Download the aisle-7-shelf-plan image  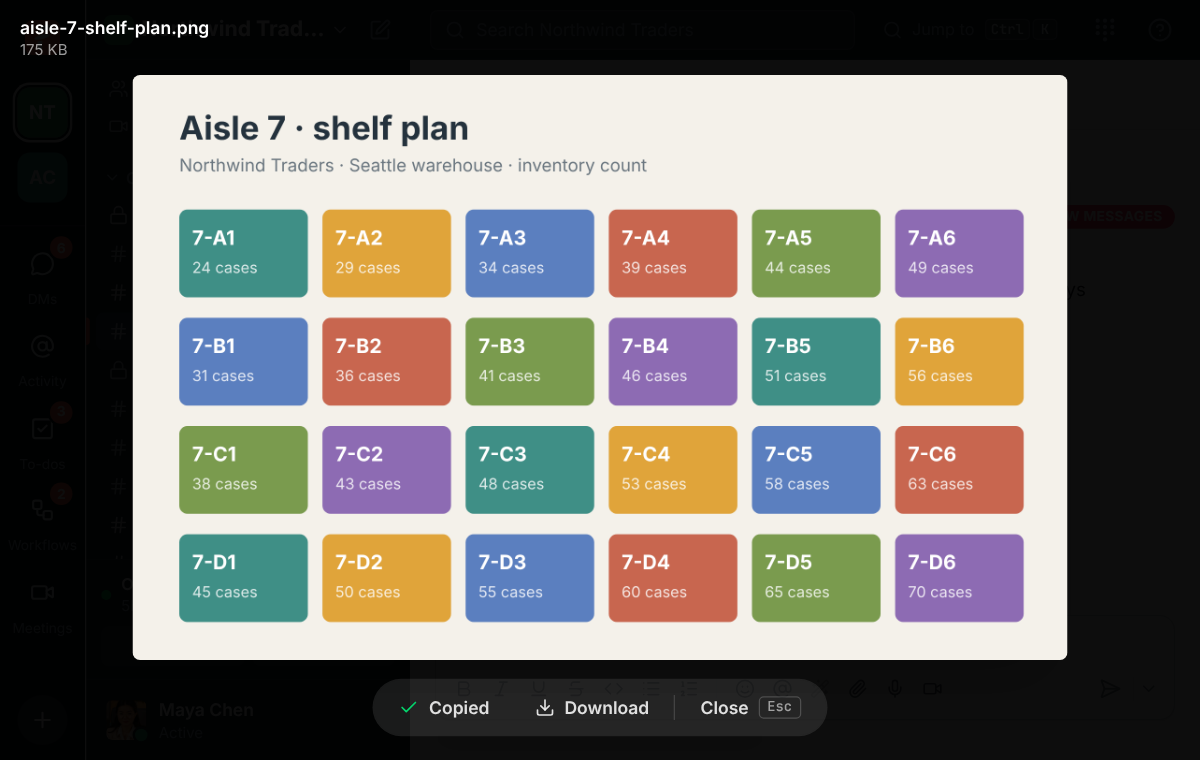593,708
